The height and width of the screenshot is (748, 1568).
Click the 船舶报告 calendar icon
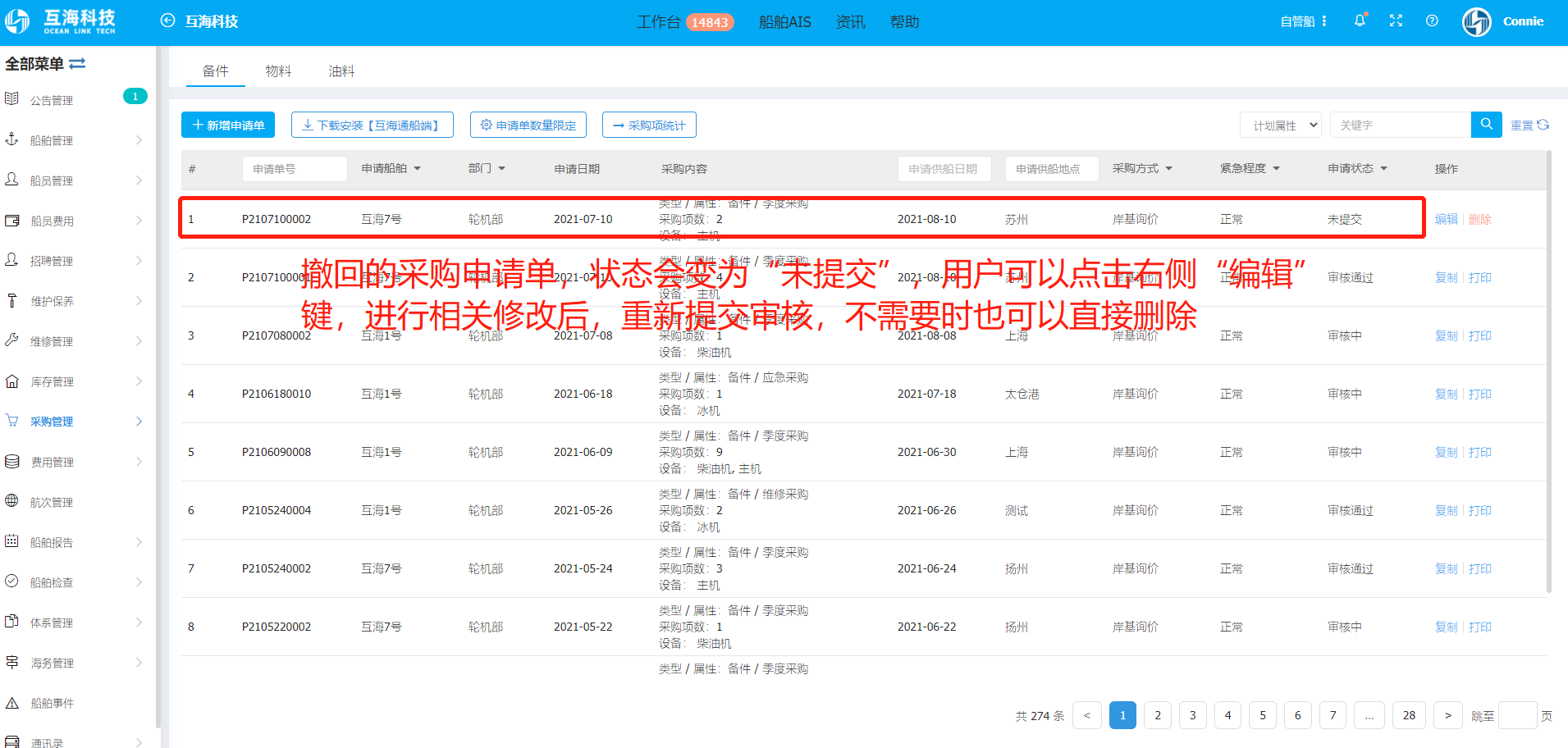coord(12,541)
